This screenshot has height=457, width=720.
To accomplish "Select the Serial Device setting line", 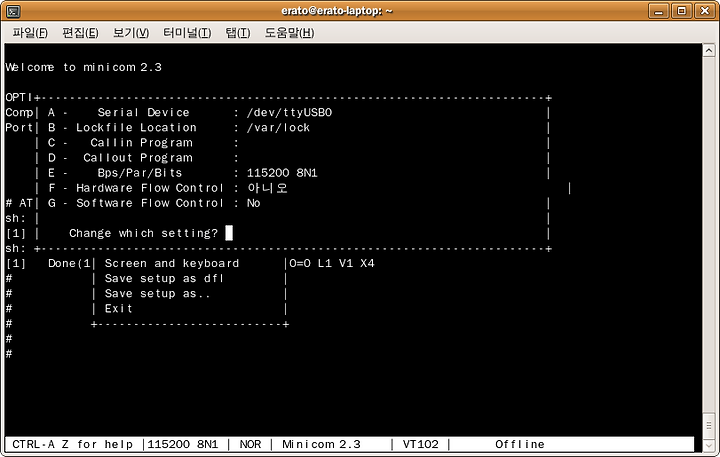I will coord(190,113).
